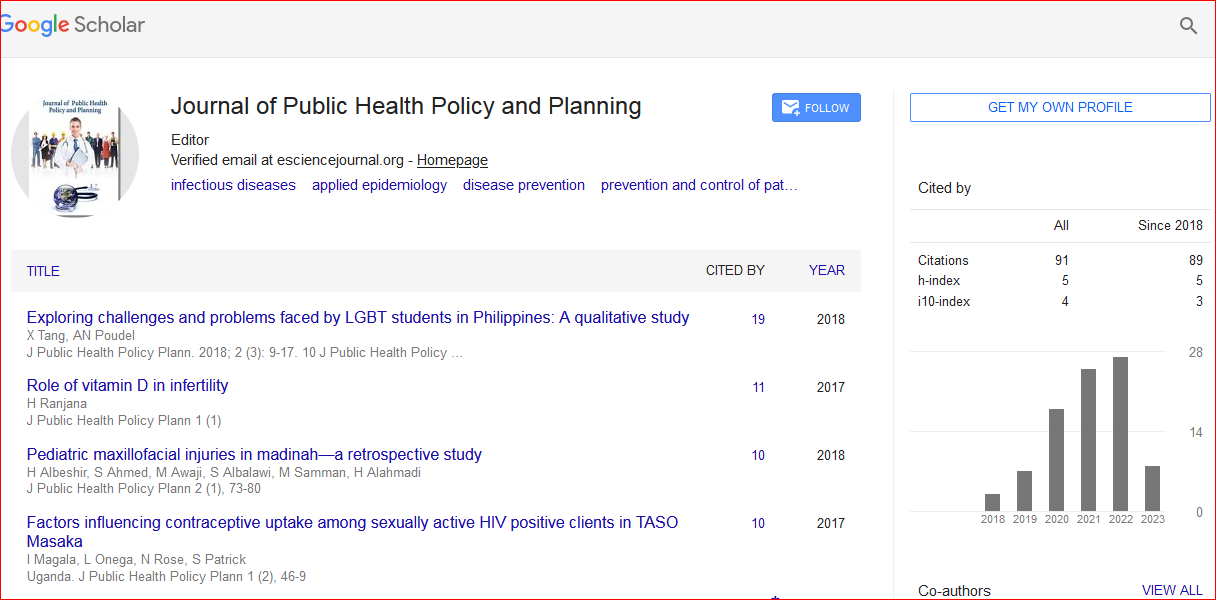Open the Homepage link
Screen dimensions: 1216x600
pyautogui.click(x=452, y=160)
